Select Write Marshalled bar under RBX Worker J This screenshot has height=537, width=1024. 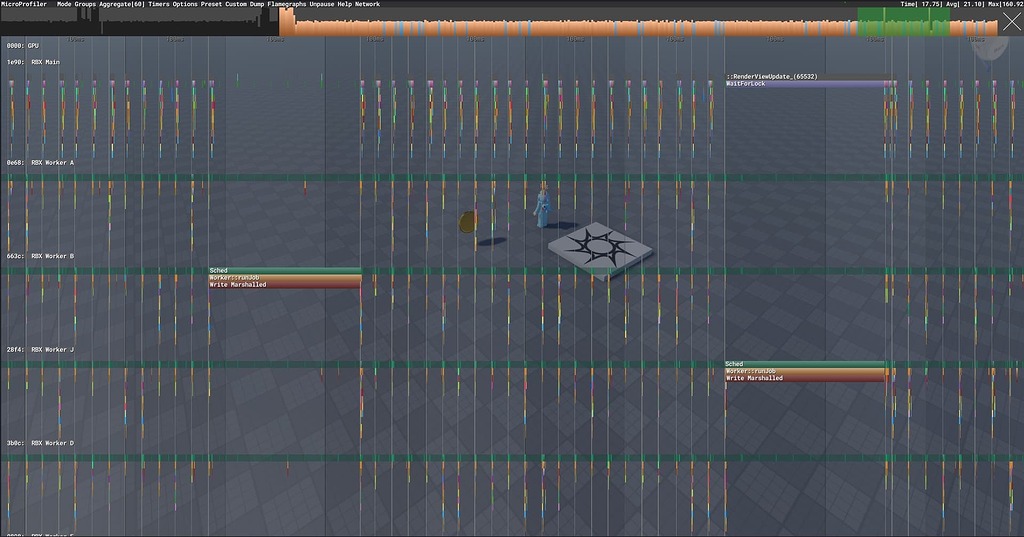(805, 378)
